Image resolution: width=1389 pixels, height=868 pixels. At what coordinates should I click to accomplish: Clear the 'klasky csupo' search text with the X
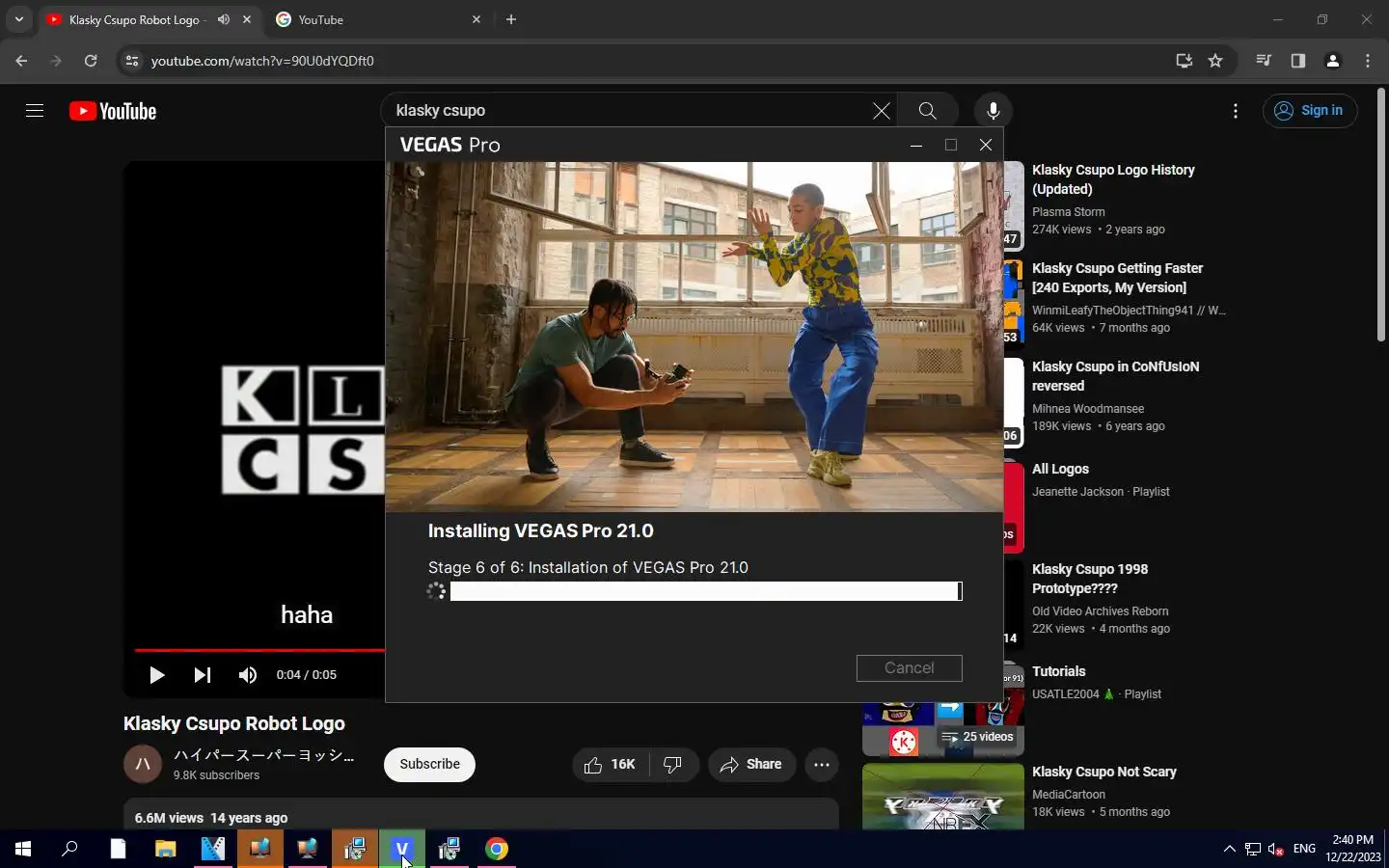coord(881,111)
